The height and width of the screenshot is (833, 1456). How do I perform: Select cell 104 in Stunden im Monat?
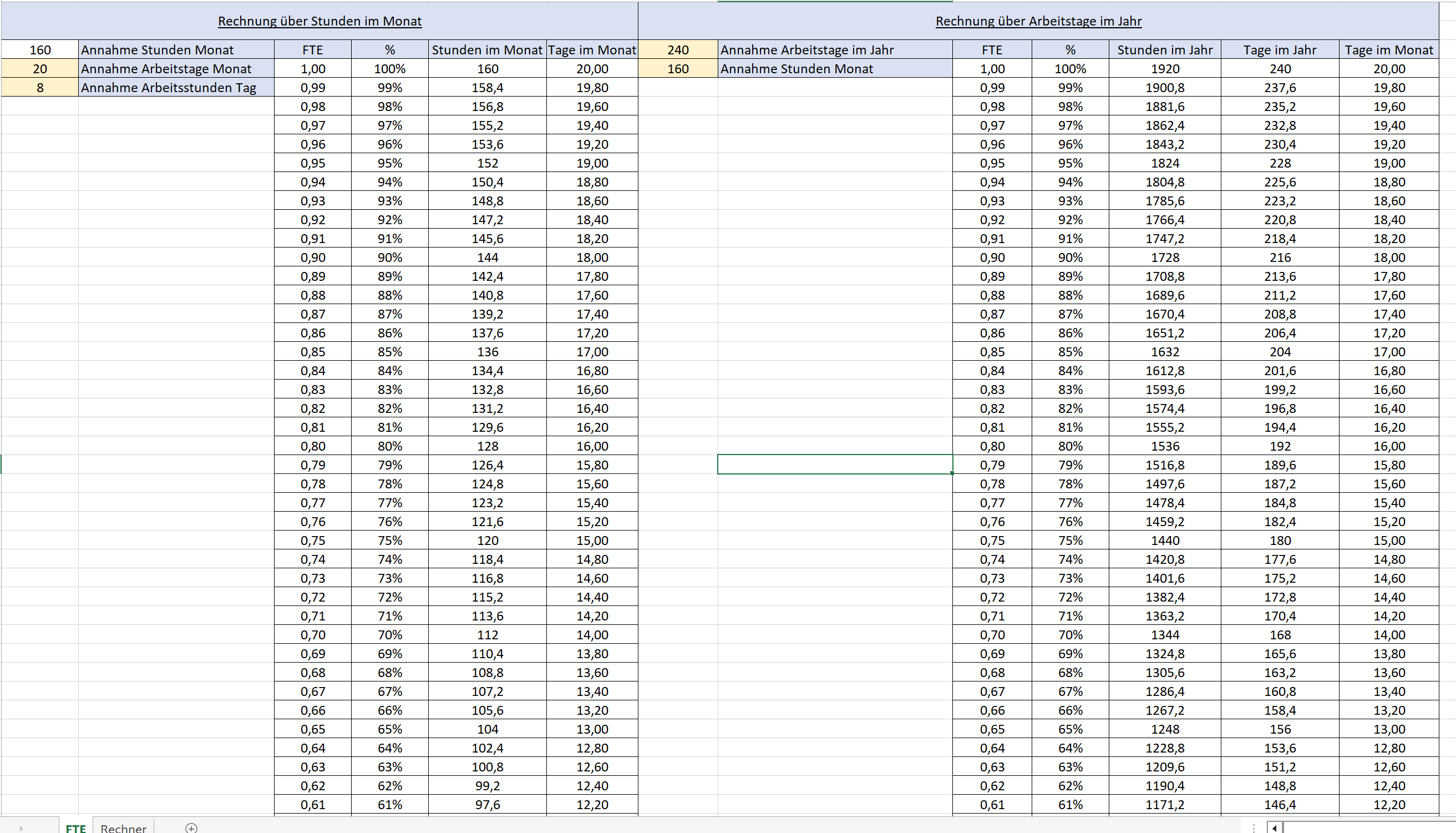click(487, 729)
